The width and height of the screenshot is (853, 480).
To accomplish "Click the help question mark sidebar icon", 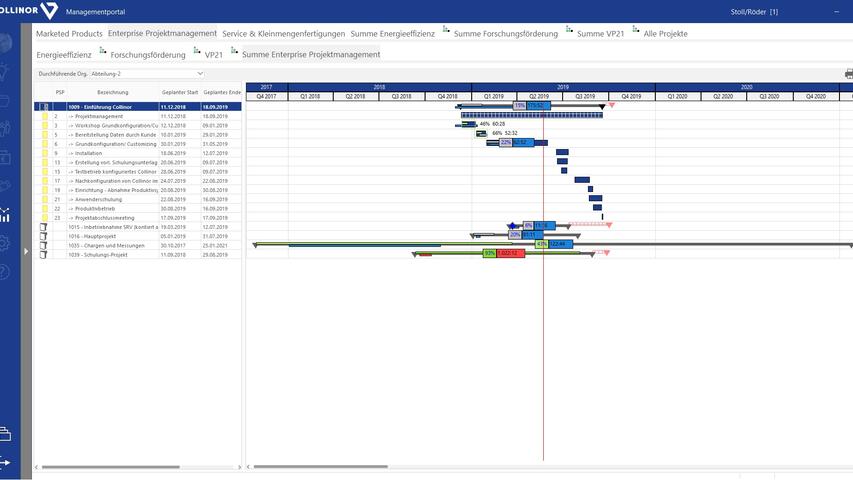I will pos(5,271).
